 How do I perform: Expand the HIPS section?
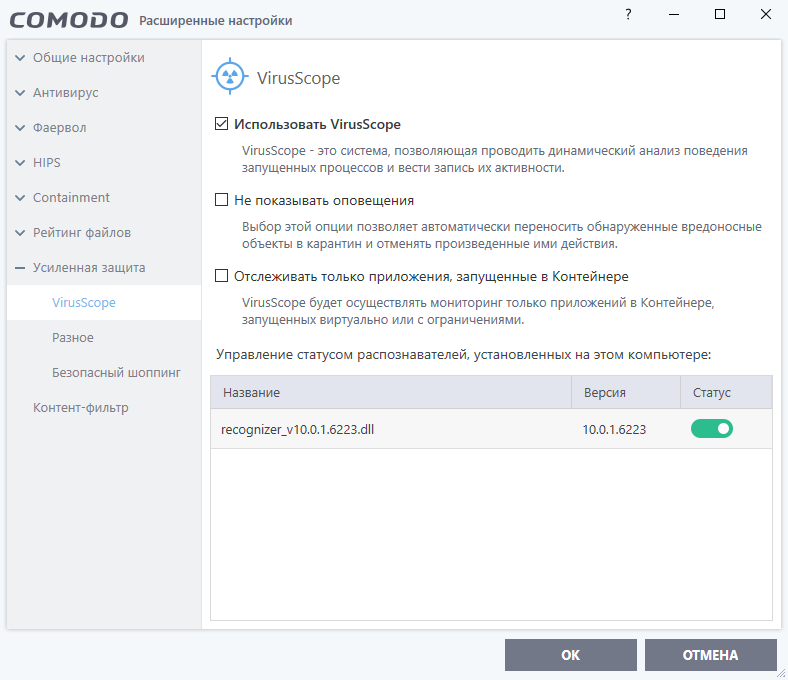tap(20, 163)
